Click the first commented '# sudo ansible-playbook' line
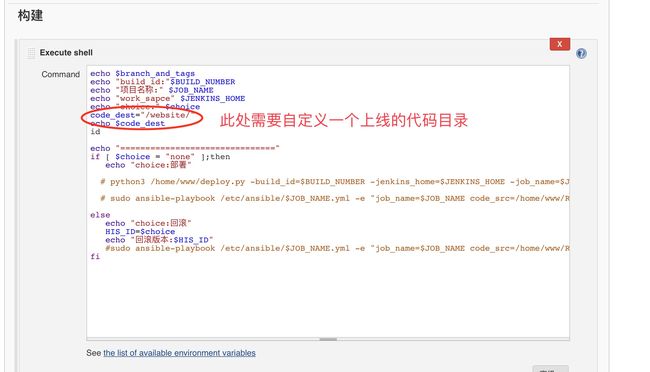The width and height of the screenshot is (650, 372). pyautogui.click(x=335, y=198)
